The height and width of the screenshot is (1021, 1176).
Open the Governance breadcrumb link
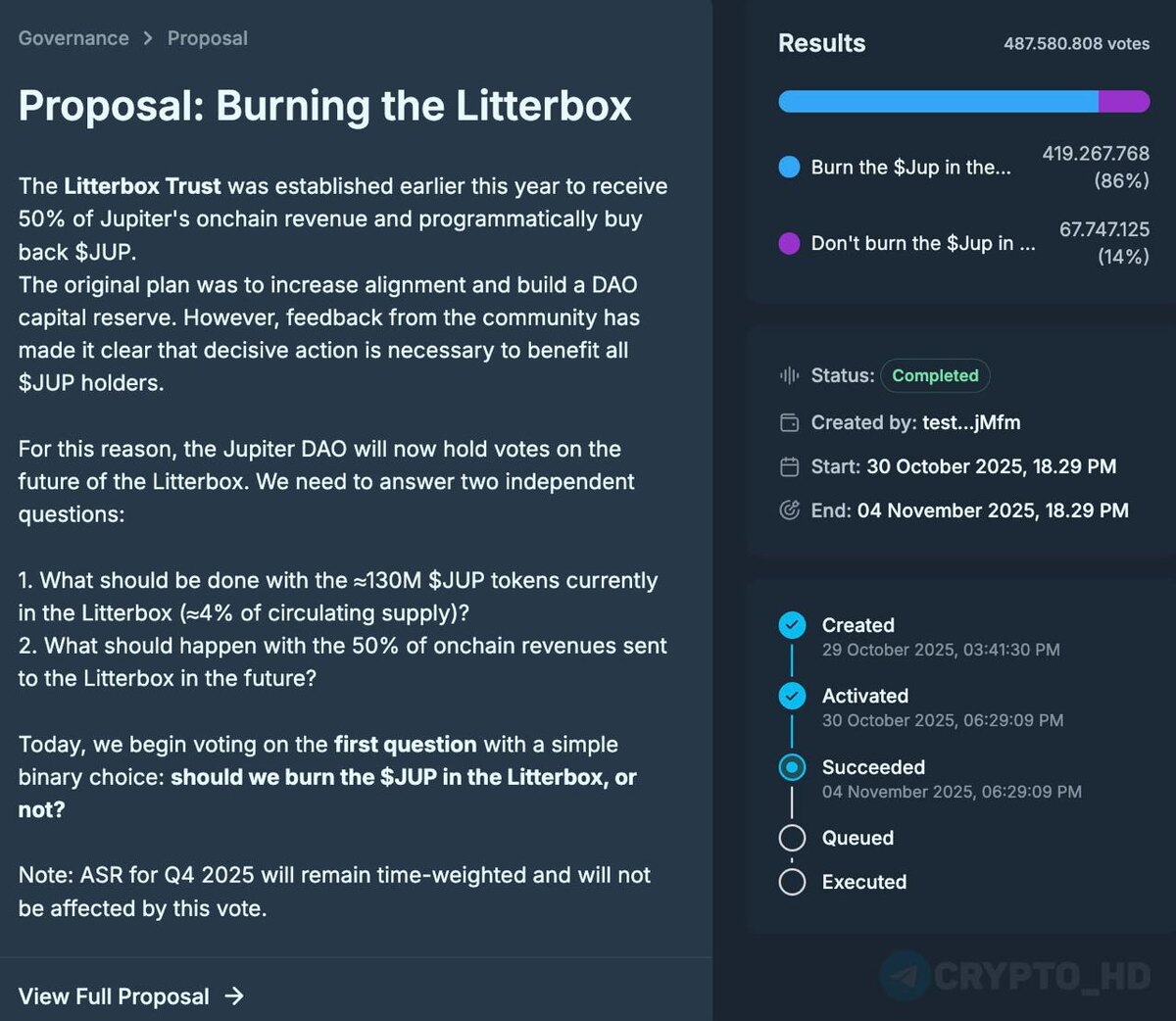pyautogui.click(x=73, y=38)
